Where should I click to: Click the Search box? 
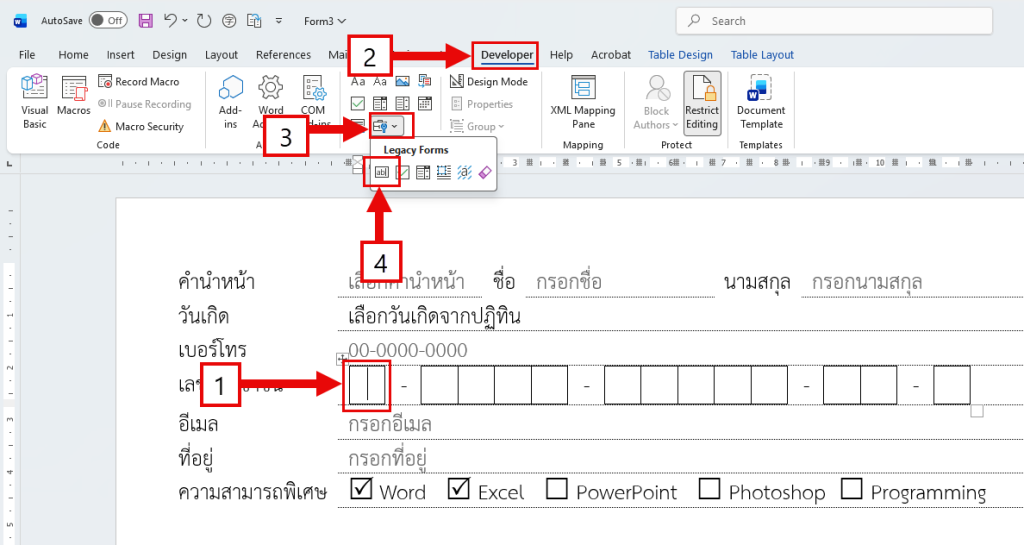click(x=834, y=21)
